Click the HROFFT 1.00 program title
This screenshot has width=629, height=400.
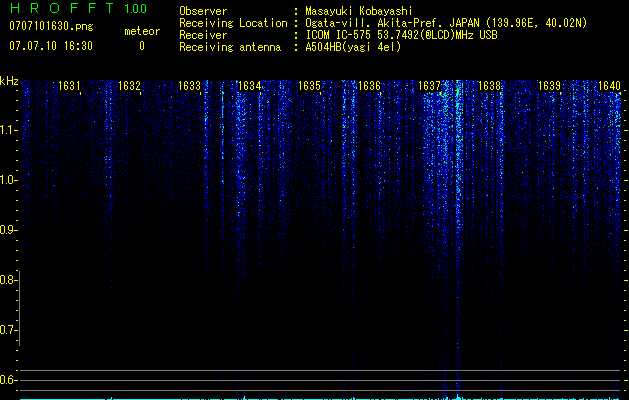pos(78,8)
